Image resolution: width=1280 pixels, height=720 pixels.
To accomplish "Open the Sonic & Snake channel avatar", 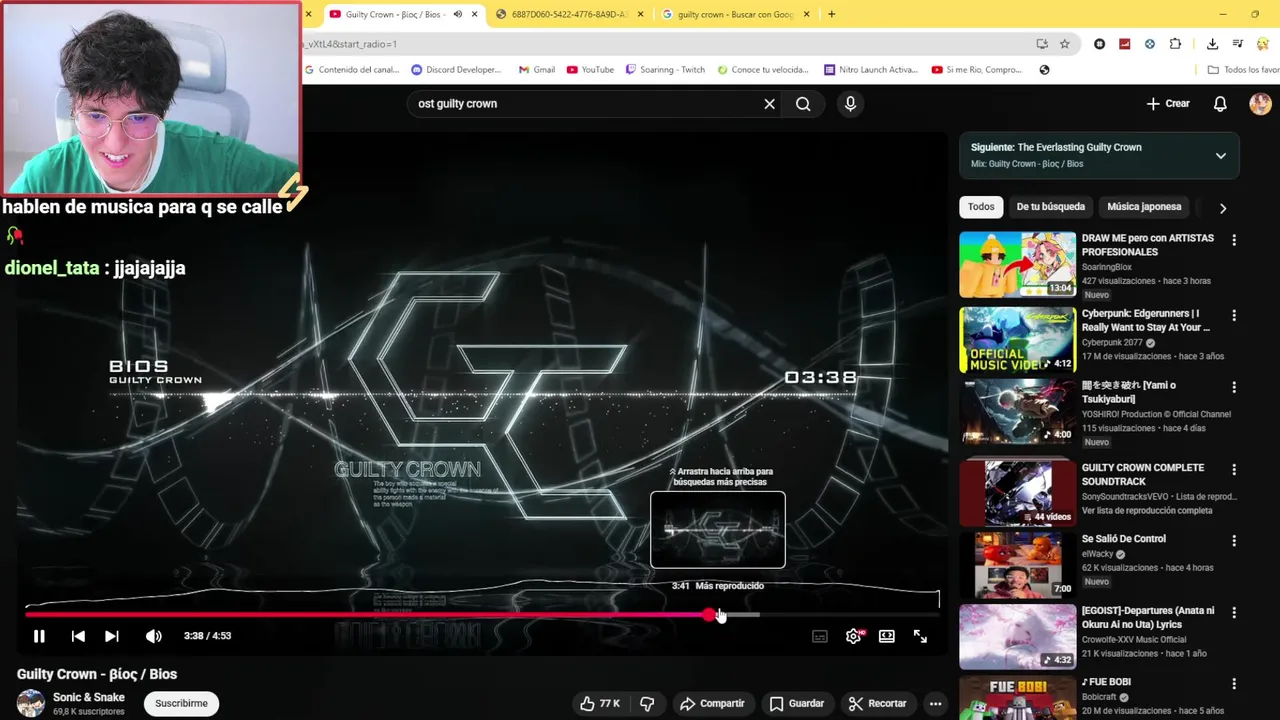I will point(31,703).
